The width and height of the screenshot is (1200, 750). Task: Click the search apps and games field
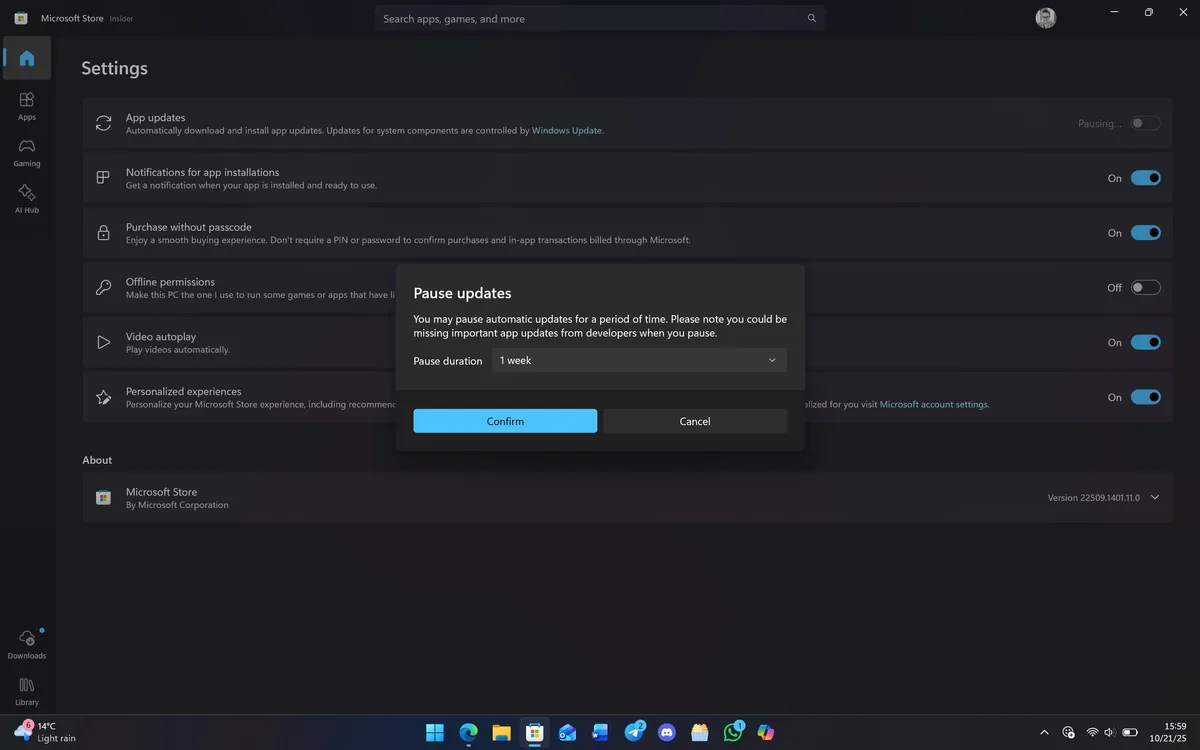coord(600,18)
